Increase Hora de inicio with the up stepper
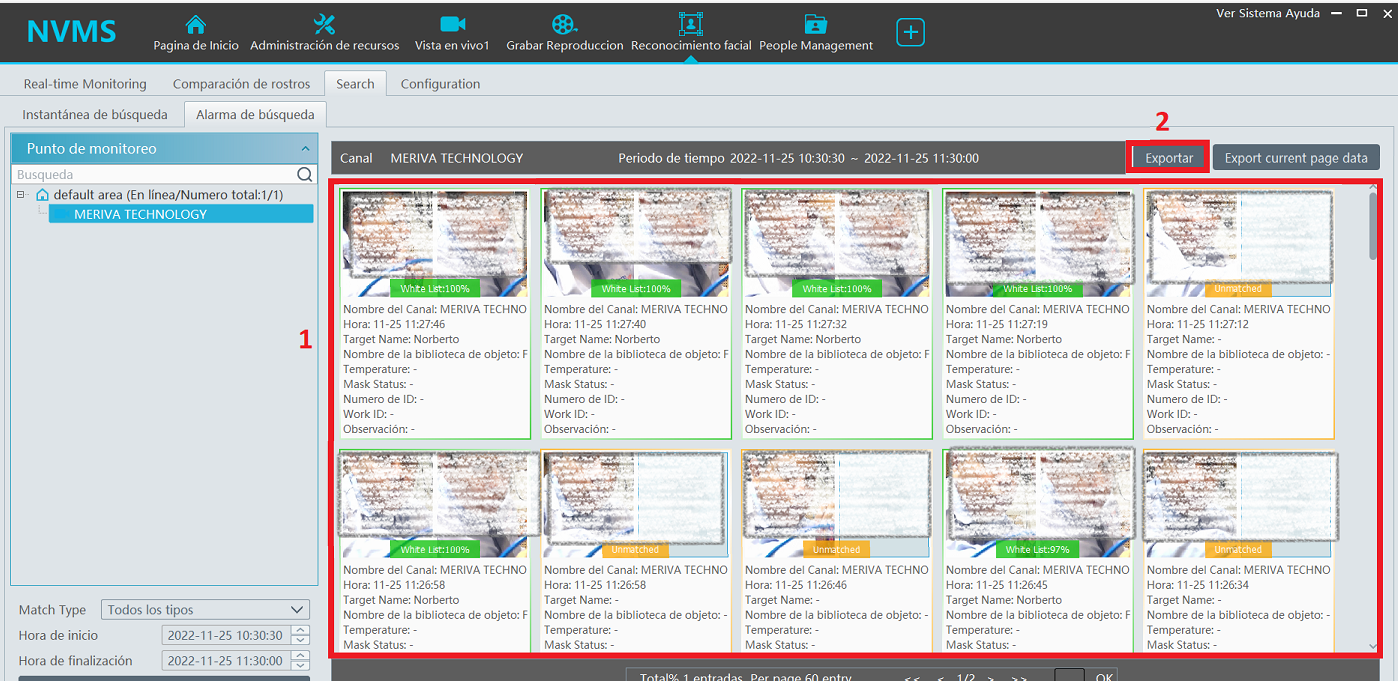The image size is (1398, 681). [x=302, y=630]
